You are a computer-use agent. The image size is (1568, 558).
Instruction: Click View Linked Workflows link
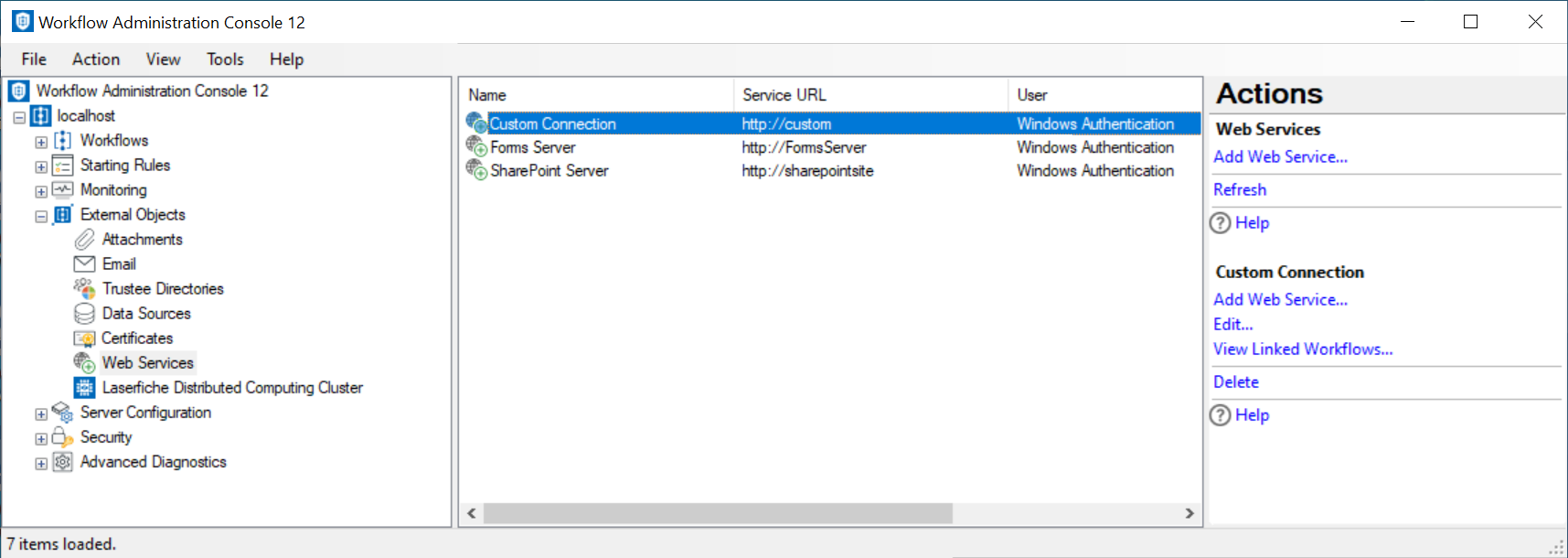coord(1302,349)
